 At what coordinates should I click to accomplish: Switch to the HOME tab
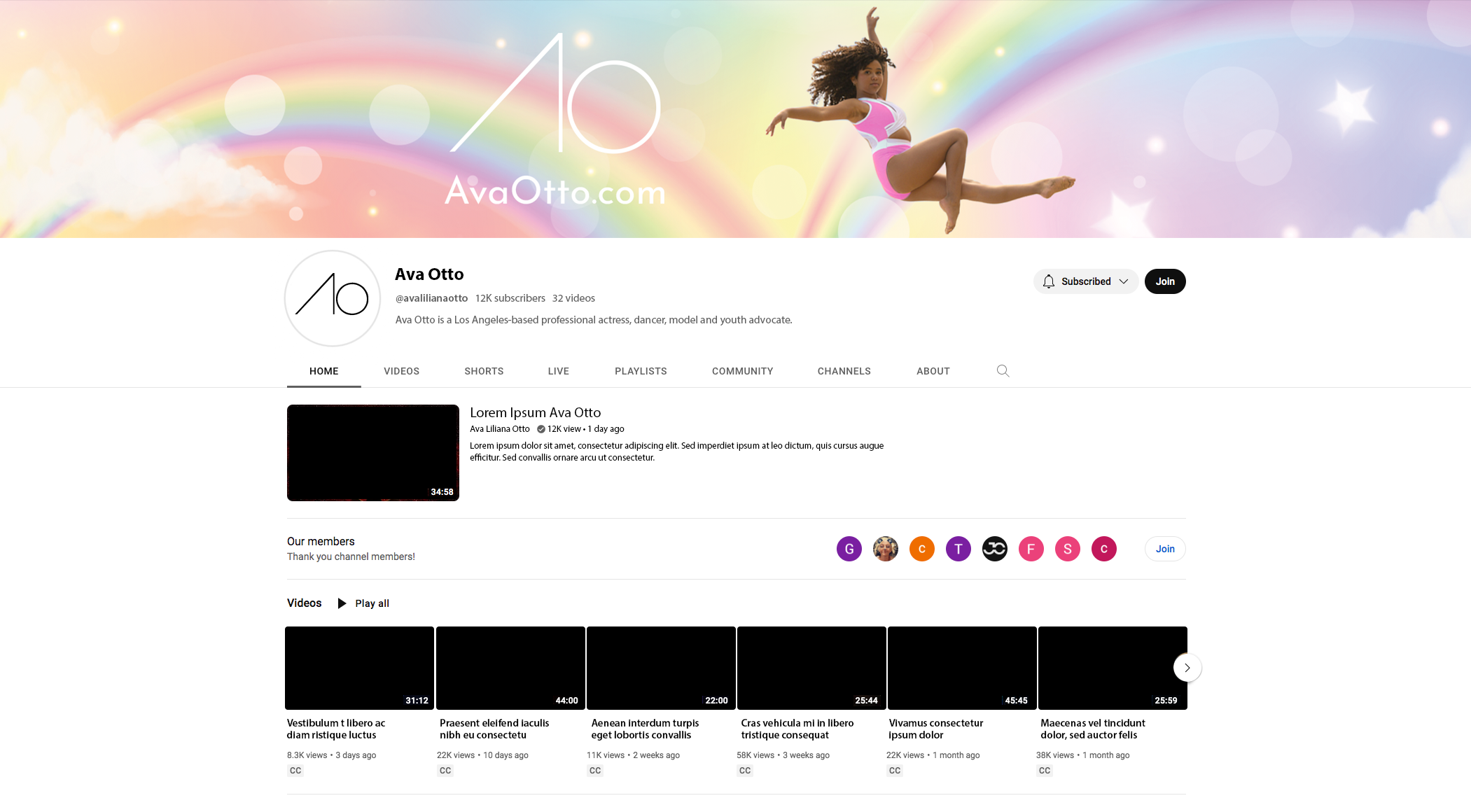point(324,371)
